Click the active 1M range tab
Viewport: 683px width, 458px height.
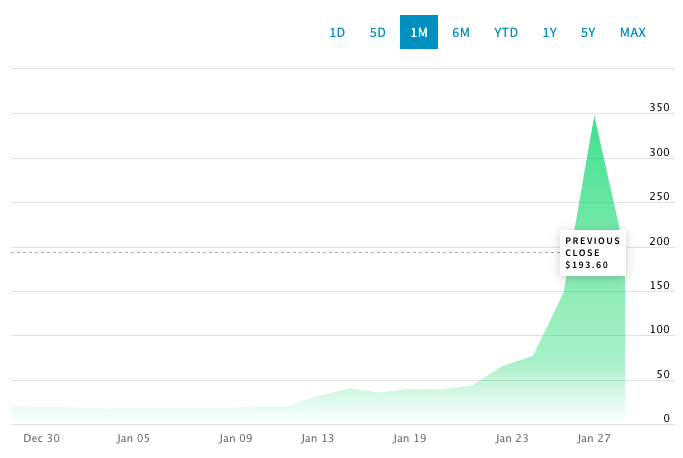click(x=419, y=33)
